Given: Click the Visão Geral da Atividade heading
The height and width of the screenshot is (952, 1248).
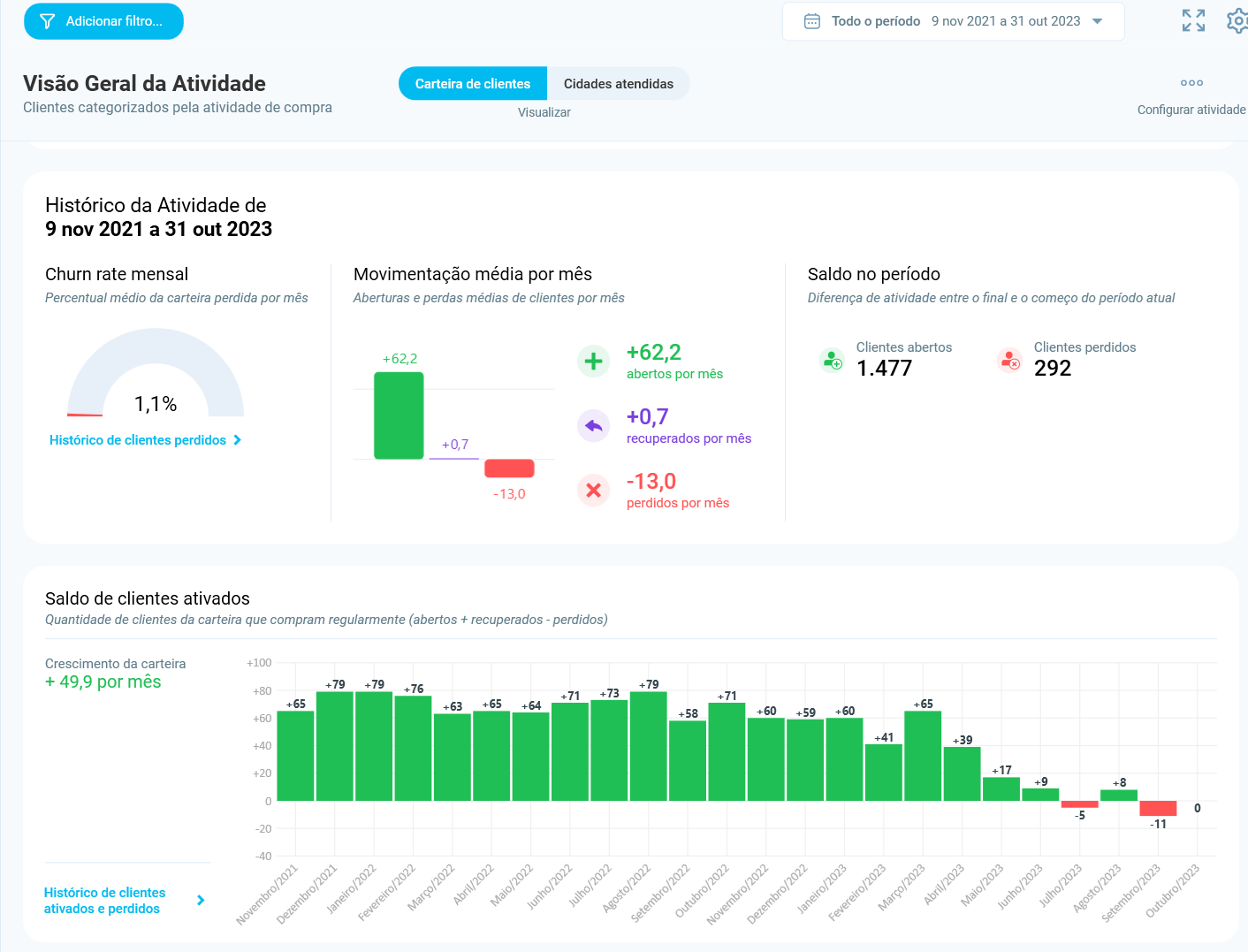Looking at the screenshot, I should point(144,83).
